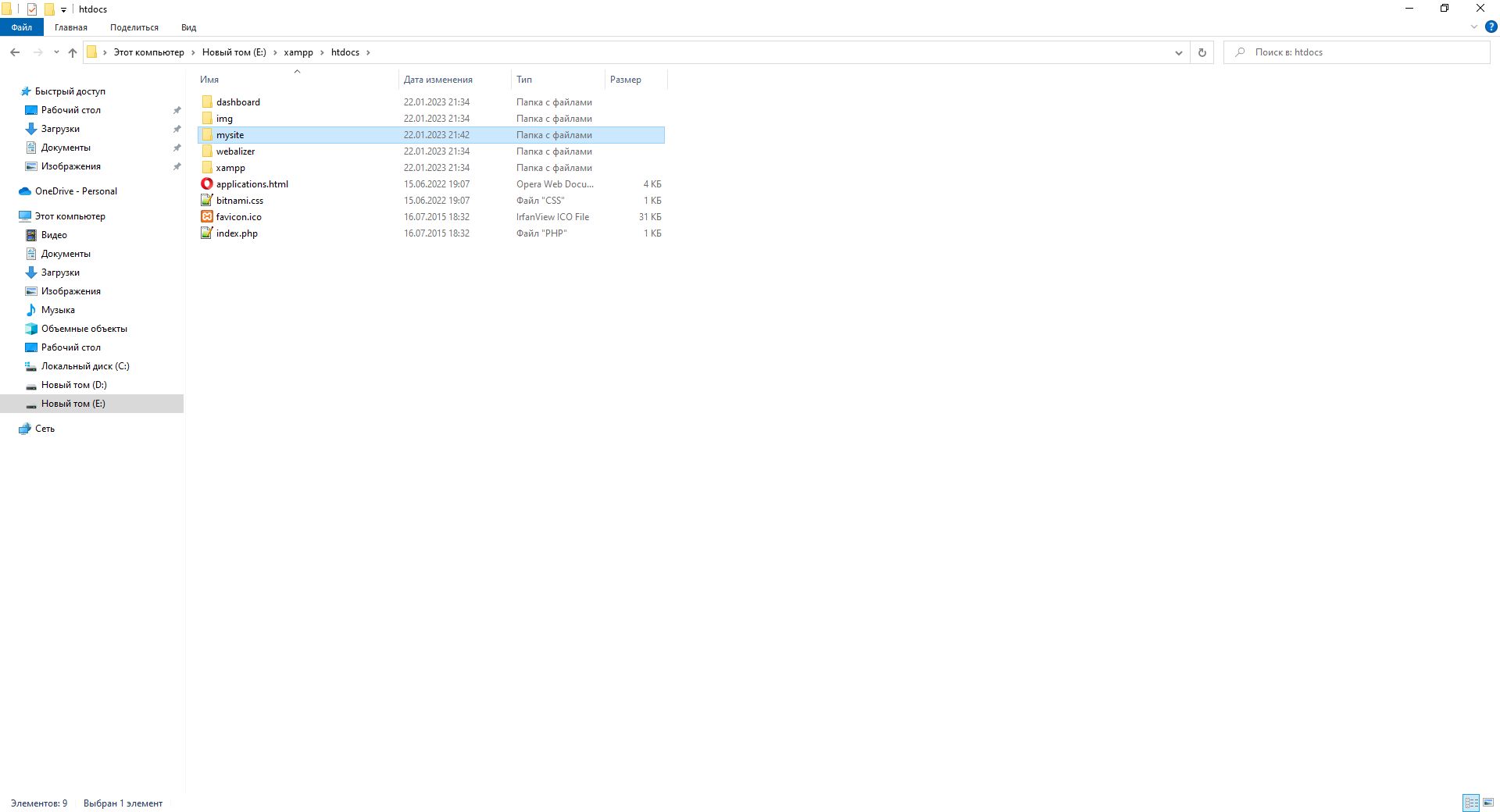Click the Properties icon in quick access toolbar
1500x812 pixels.
coord(32,9)
